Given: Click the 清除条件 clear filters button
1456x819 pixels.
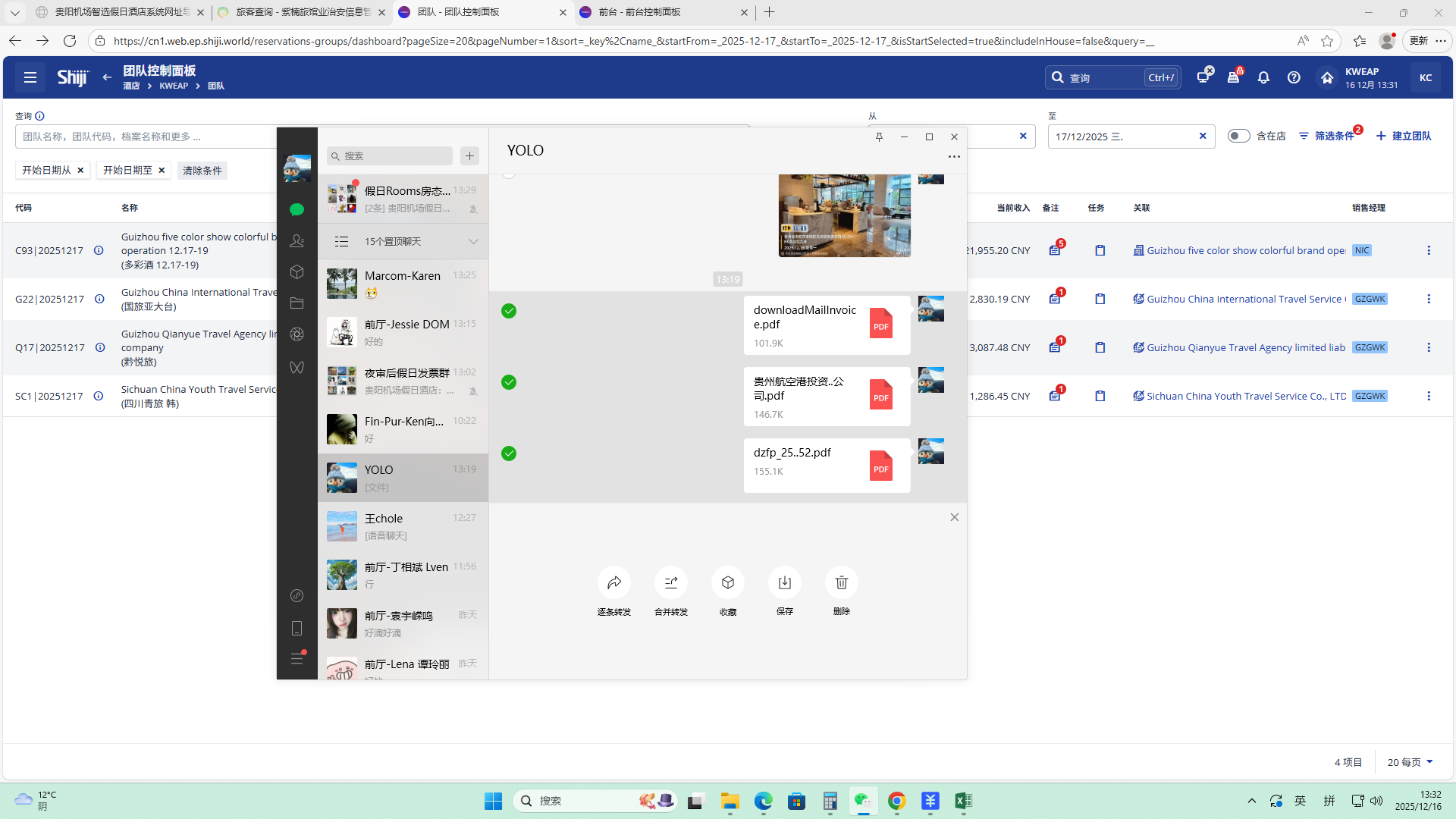Looking at the screenshot, I should click(202, 171).
